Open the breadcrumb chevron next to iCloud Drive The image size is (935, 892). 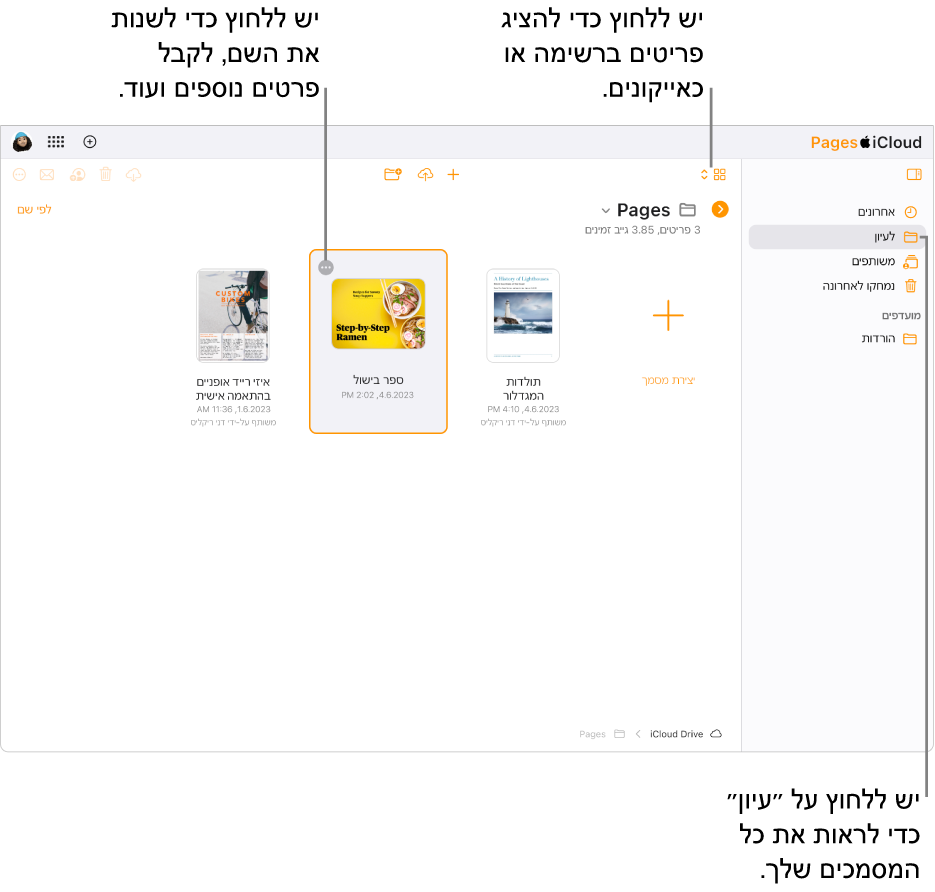[x=637, y=733]
